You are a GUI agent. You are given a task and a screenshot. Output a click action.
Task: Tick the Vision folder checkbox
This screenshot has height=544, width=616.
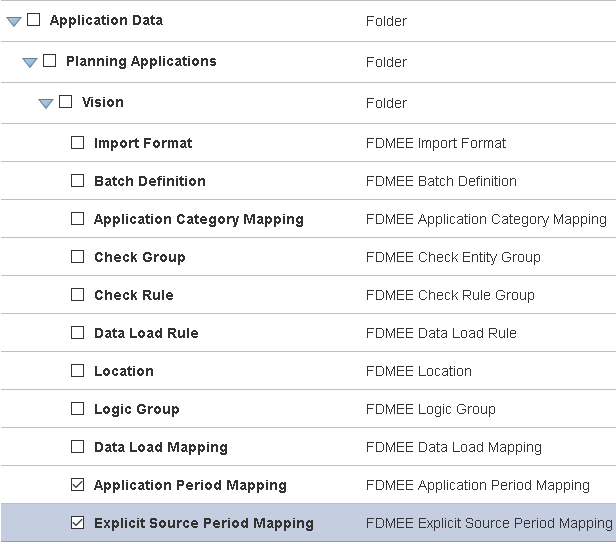[66, 102]
